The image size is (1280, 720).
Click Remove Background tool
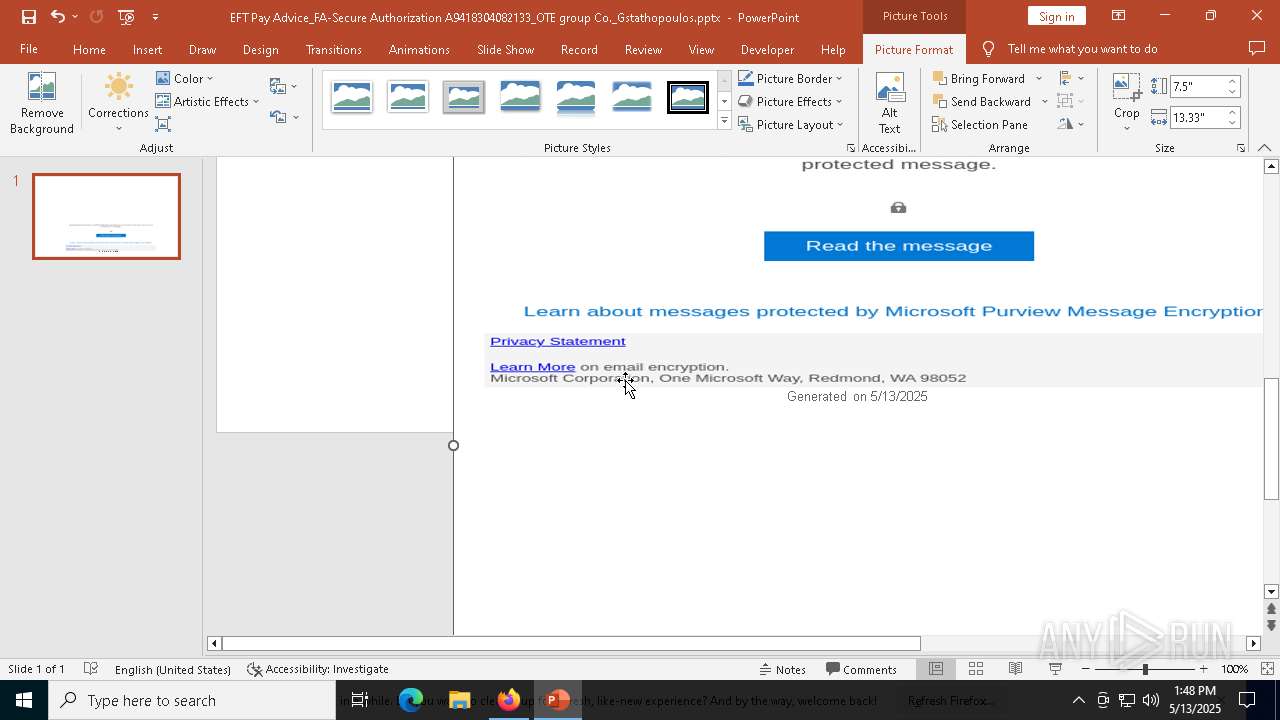coord(42,104)
